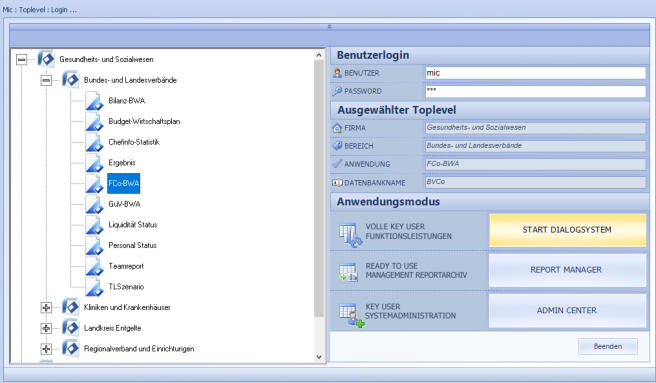Focus the BENUTZER input field
Viewport: 656px width, 383px height.
pyautogui.click(x=536, y=73)
